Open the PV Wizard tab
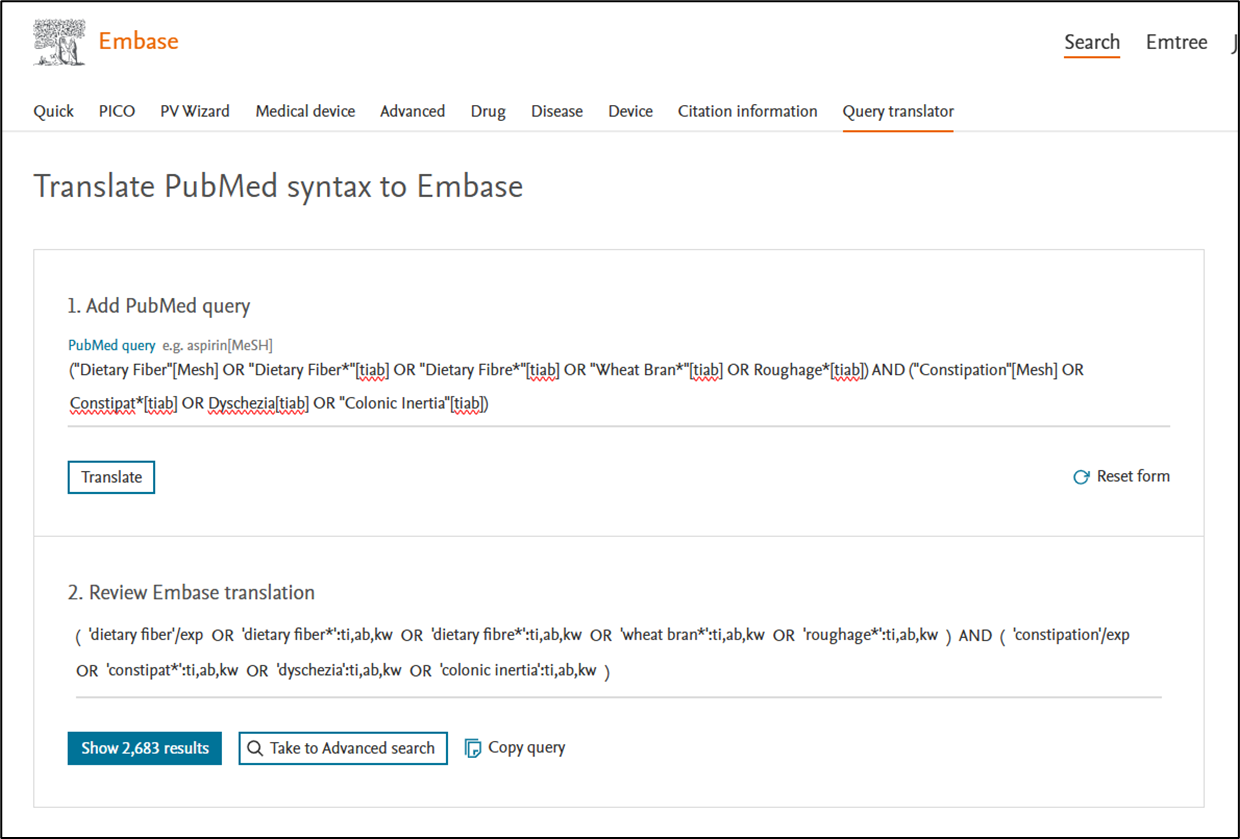This screenshot has height=839, width=1240. [x=195, y=111]
